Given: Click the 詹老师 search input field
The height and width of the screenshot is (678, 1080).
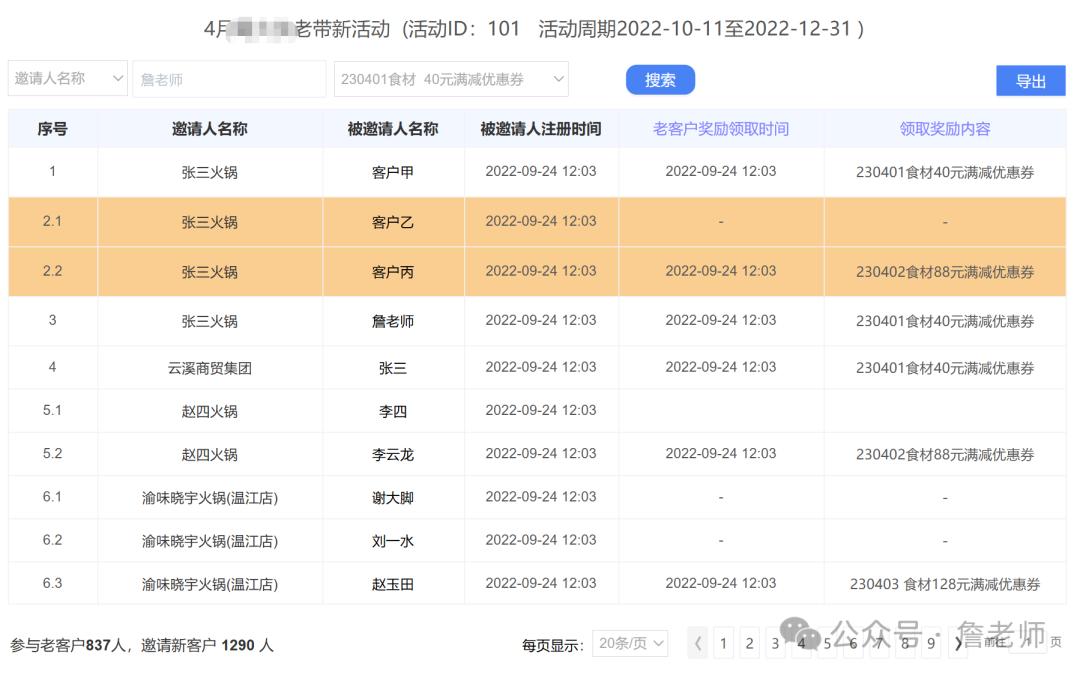Looking at the screenshot, I should 228,78.
